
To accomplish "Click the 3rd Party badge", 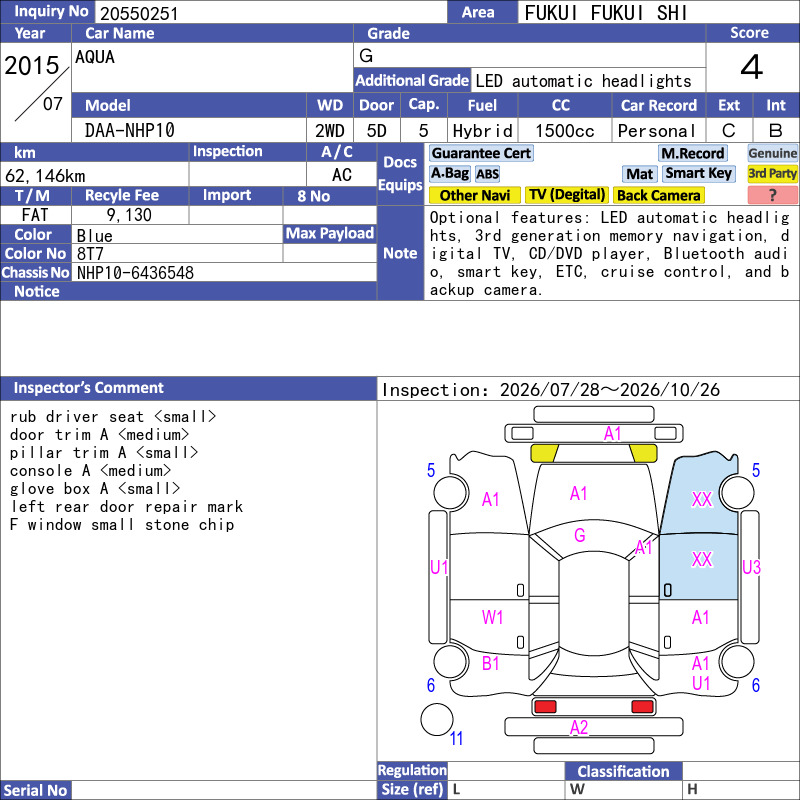I will pos(772,173).
